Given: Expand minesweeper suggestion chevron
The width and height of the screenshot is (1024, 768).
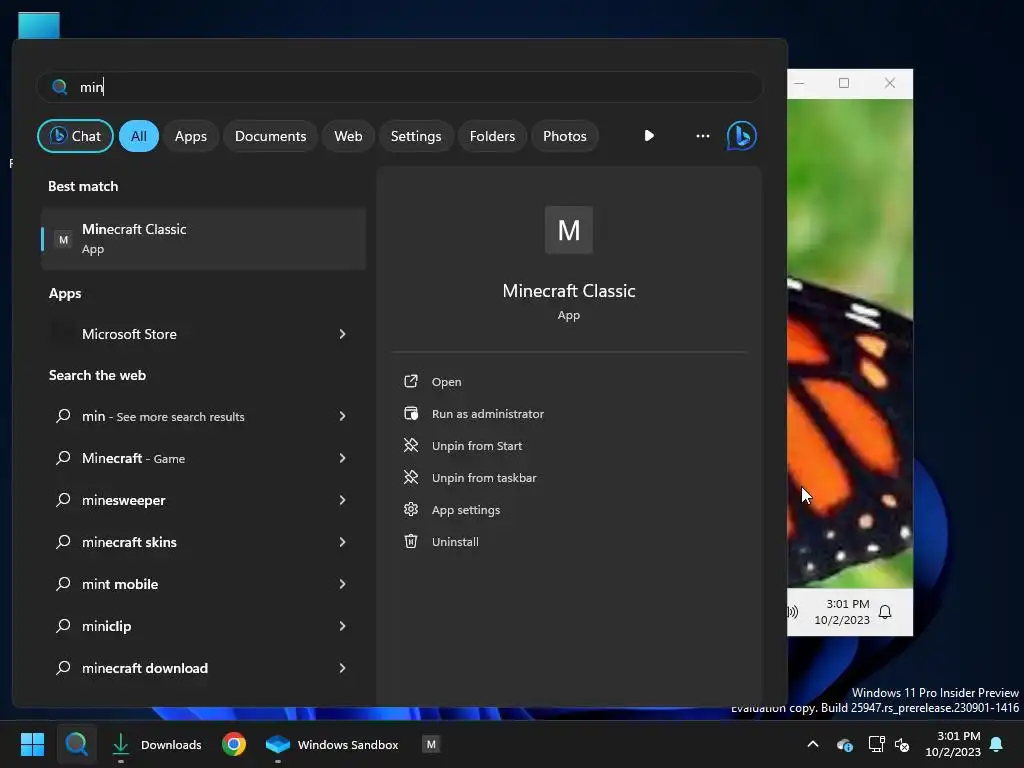Looking at the screenshot, I should [x=342, y=500].
